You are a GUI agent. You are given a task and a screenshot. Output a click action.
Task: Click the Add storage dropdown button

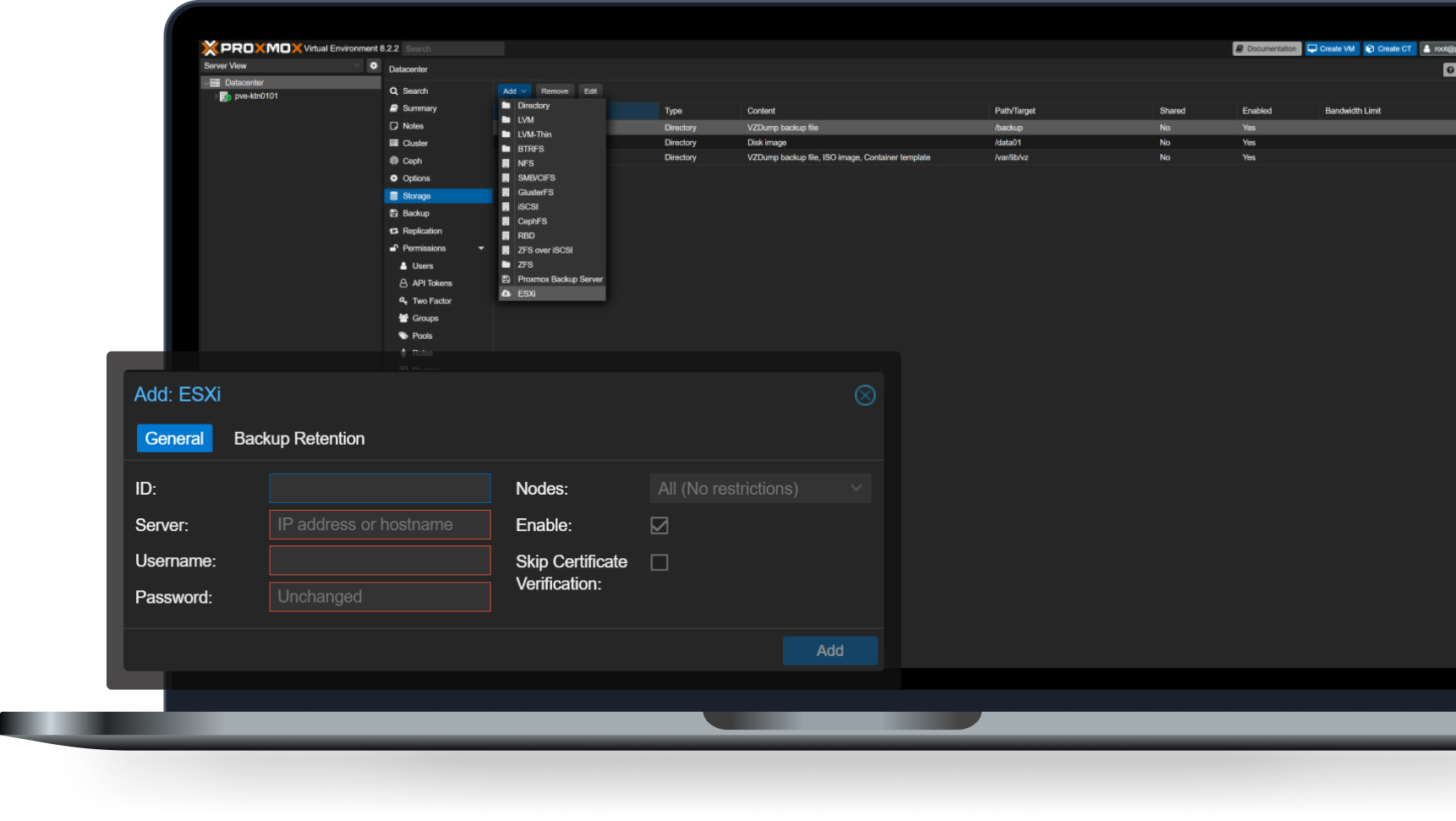tap(514, 90)
